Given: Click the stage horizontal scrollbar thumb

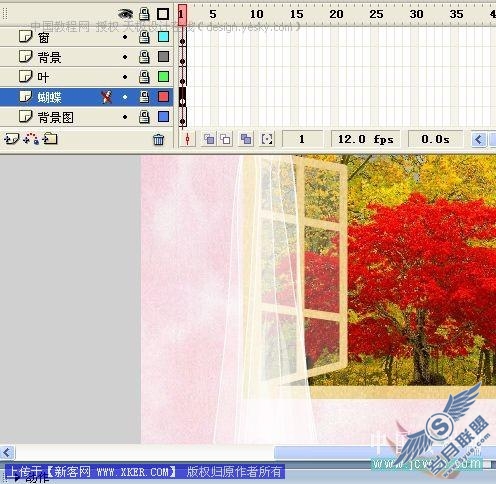Looking at the screenshot, I should tap(385, 453).
